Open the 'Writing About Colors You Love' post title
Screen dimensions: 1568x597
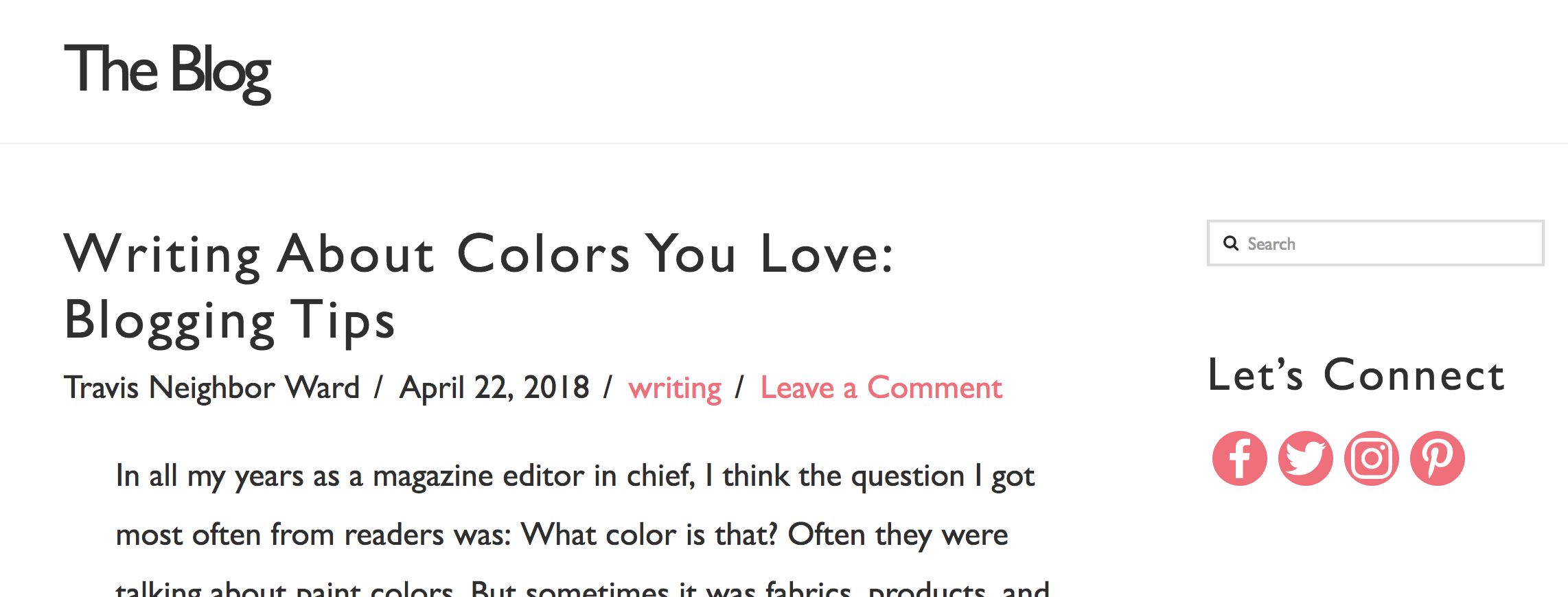pyautogui.click(x=478, y=255)
